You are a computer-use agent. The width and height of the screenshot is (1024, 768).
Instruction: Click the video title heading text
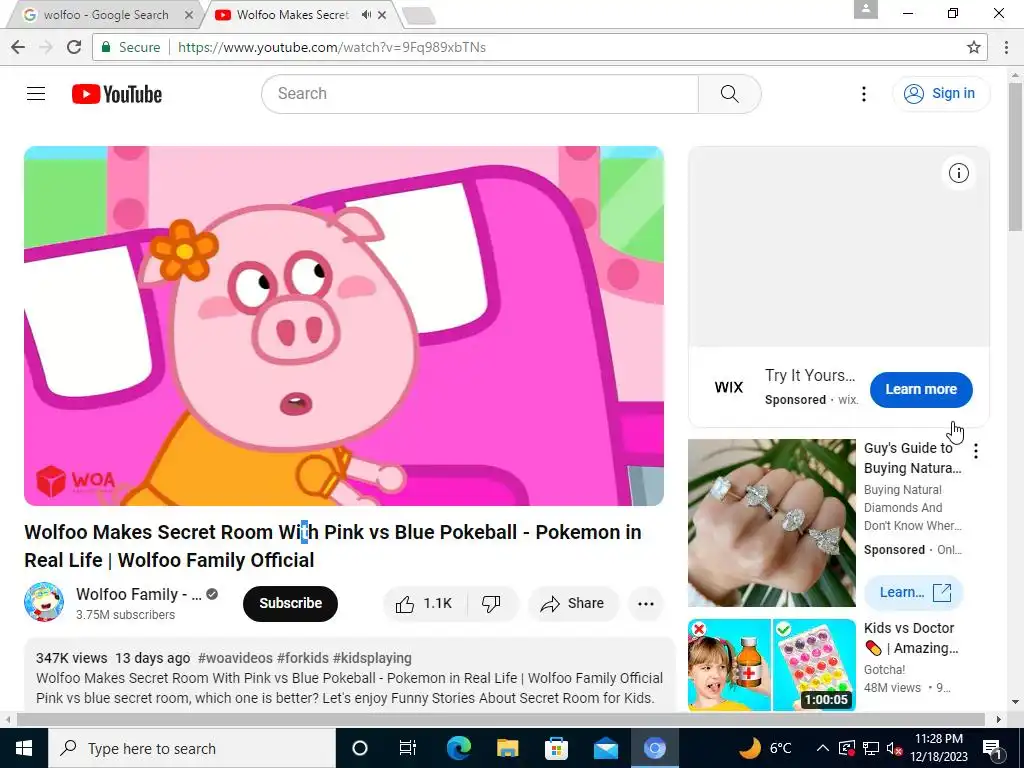(x=332, y=546)
